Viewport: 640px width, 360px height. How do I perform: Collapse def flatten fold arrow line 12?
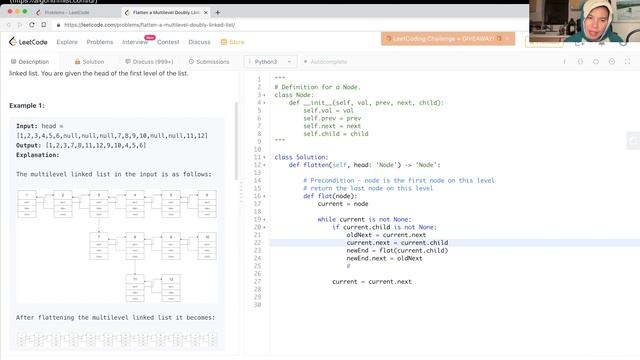[x=264, y=165]
